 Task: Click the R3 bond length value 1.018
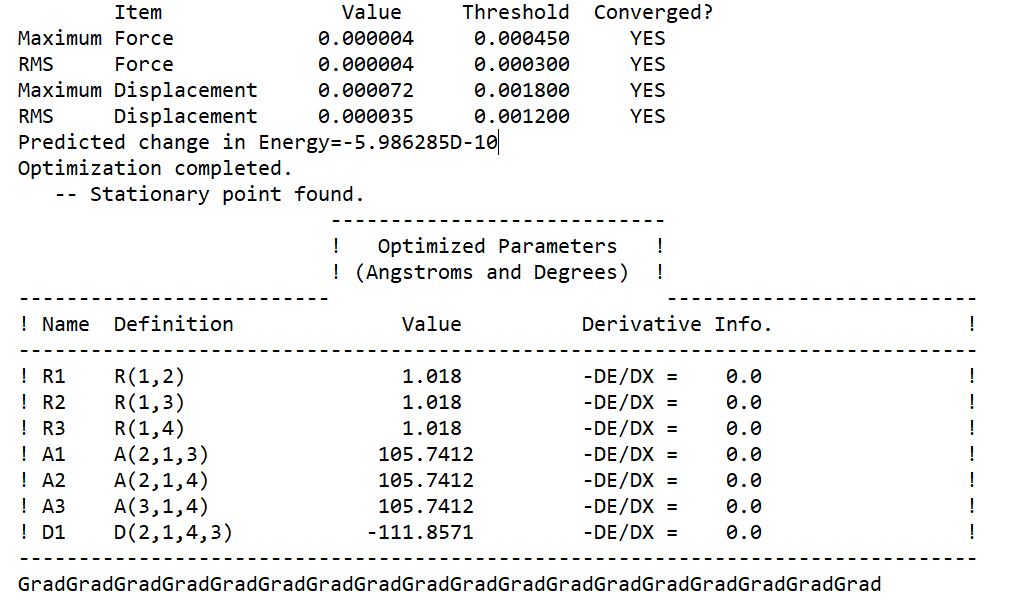click(x=431, y=429)
